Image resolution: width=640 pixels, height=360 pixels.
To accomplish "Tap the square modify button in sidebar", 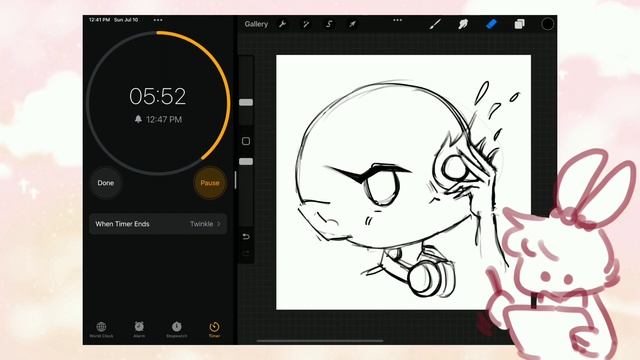I will pyautogui.click(x=246, y=141).
